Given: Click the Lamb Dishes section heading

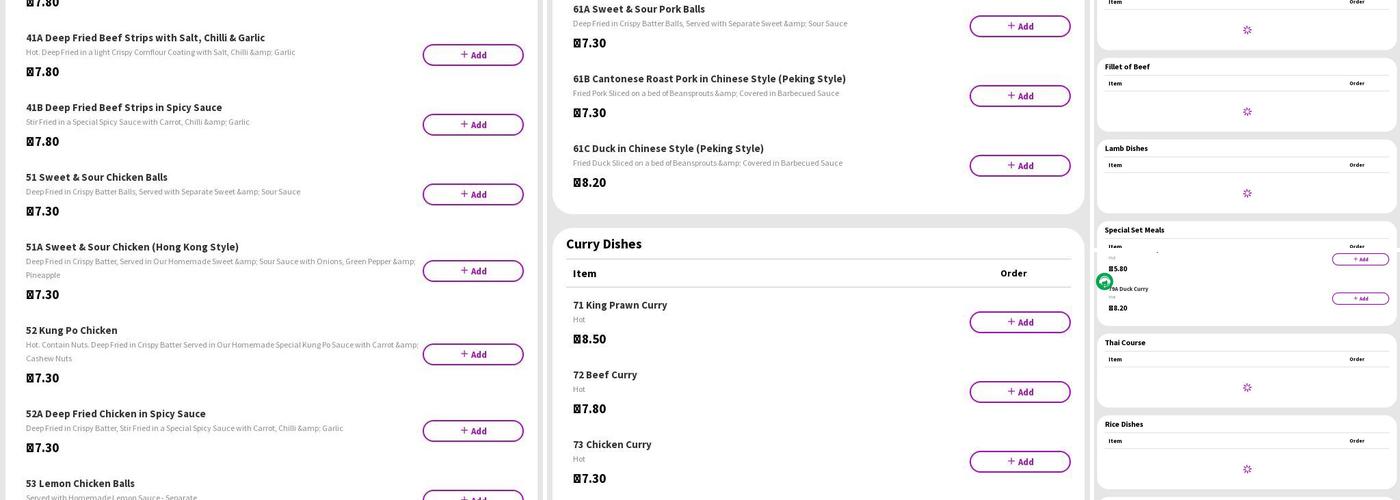Looking at the screenshot, I should 1126,148.
